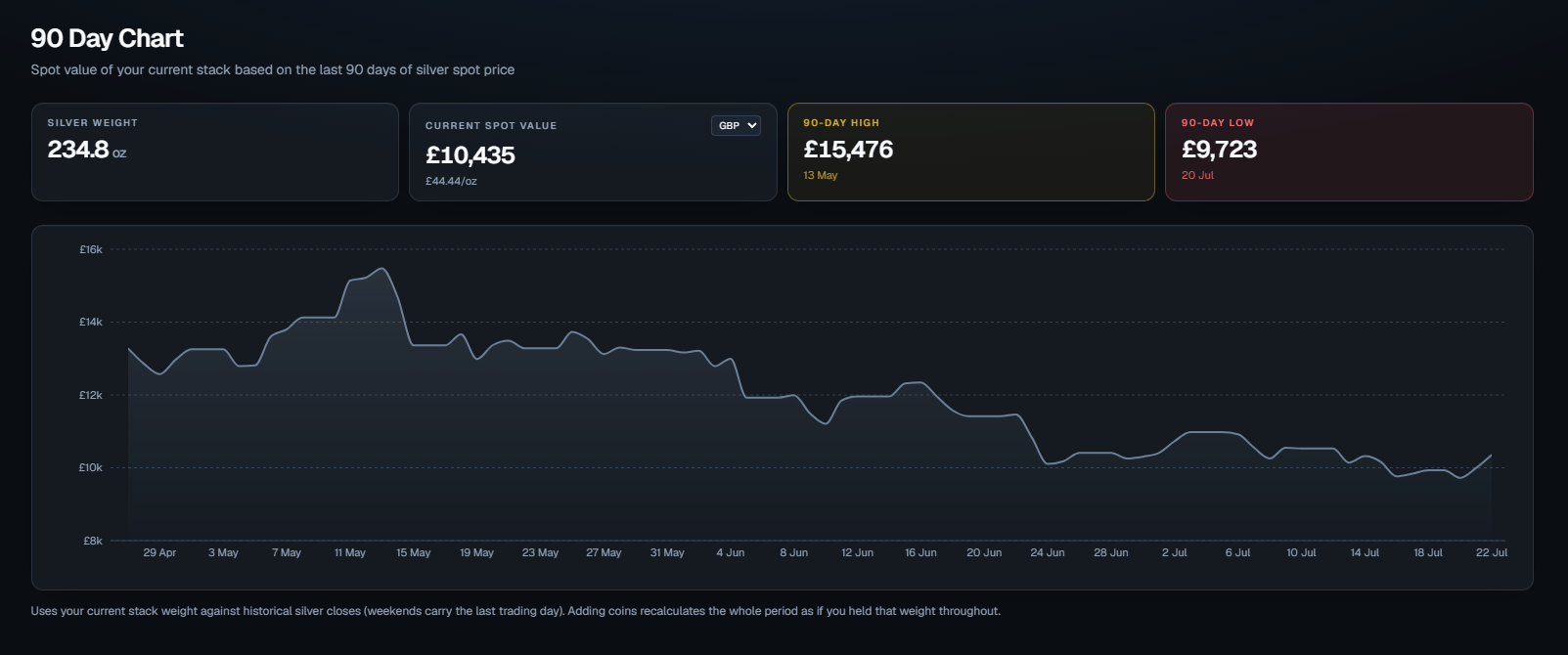Select the Current Spot Value card

click(x=593, y=153)
